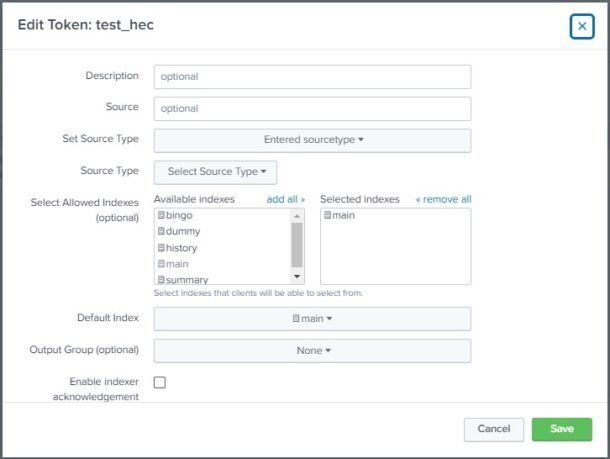Open the Select Source Type dropdown

point(216,172)
